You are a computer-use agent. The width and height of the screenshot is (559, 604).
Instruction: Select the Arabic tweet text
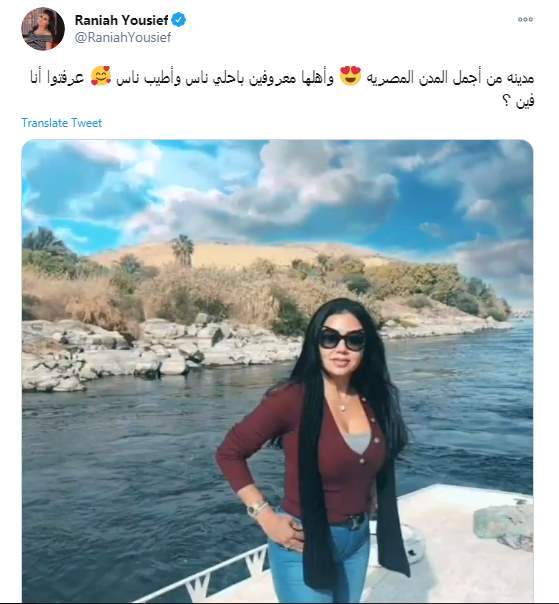[282, 89]
